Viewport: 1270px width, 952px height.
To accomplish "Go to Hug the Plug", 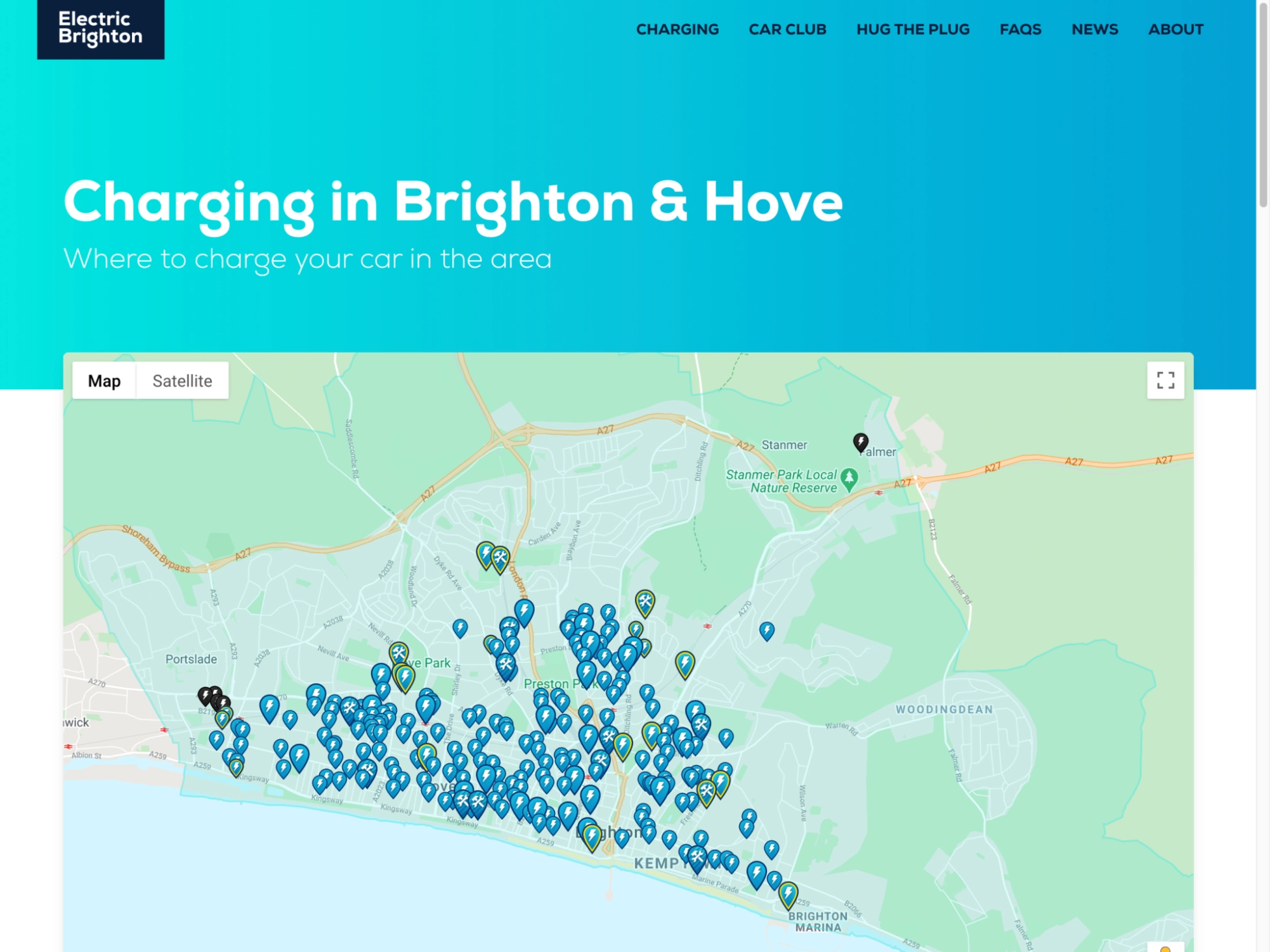I will point(913,29).
